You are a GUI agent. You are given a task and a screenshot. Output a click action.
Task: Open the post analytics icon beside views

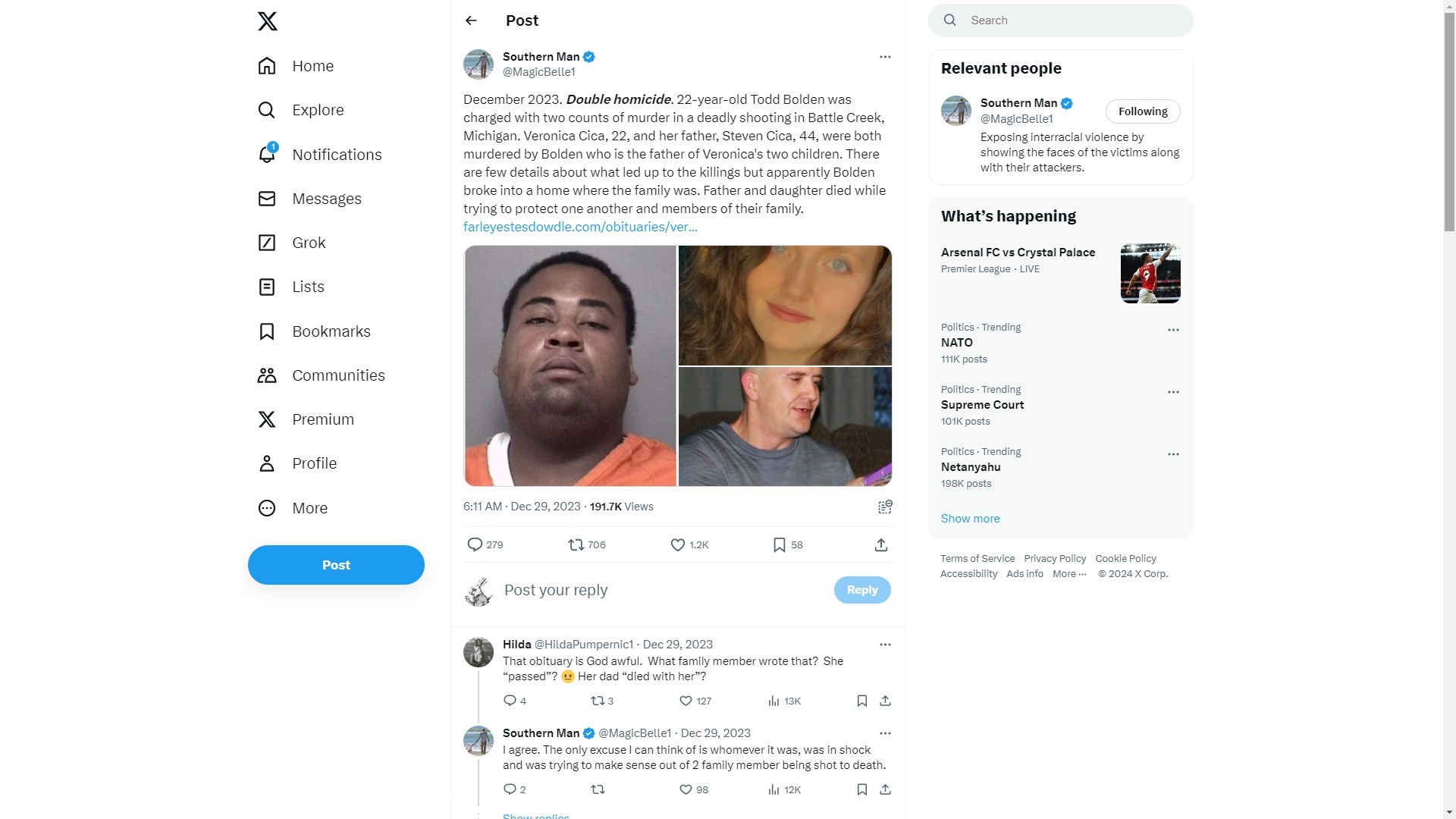tap(884, 507)
